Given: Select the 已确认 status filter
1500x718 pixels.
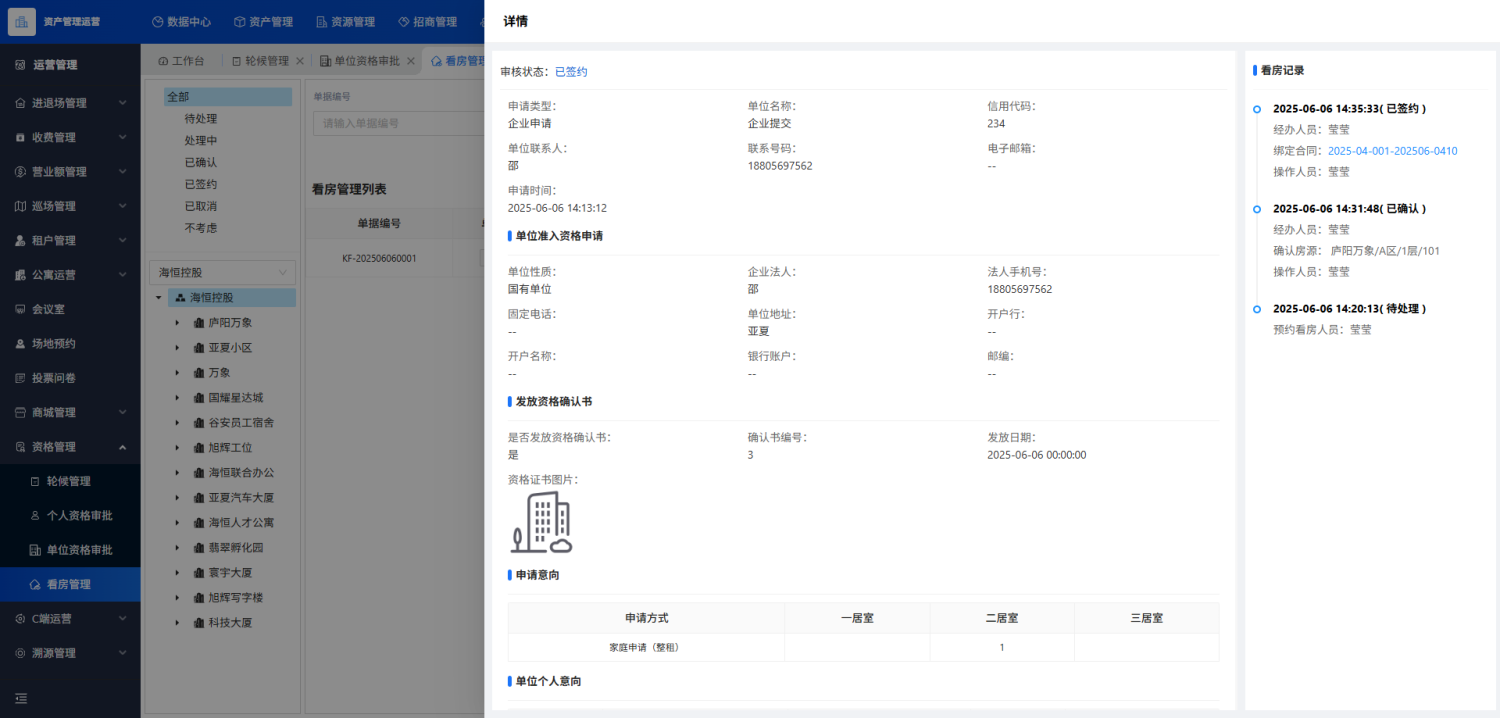Looking at the screenshot, I should pos(201,163).
